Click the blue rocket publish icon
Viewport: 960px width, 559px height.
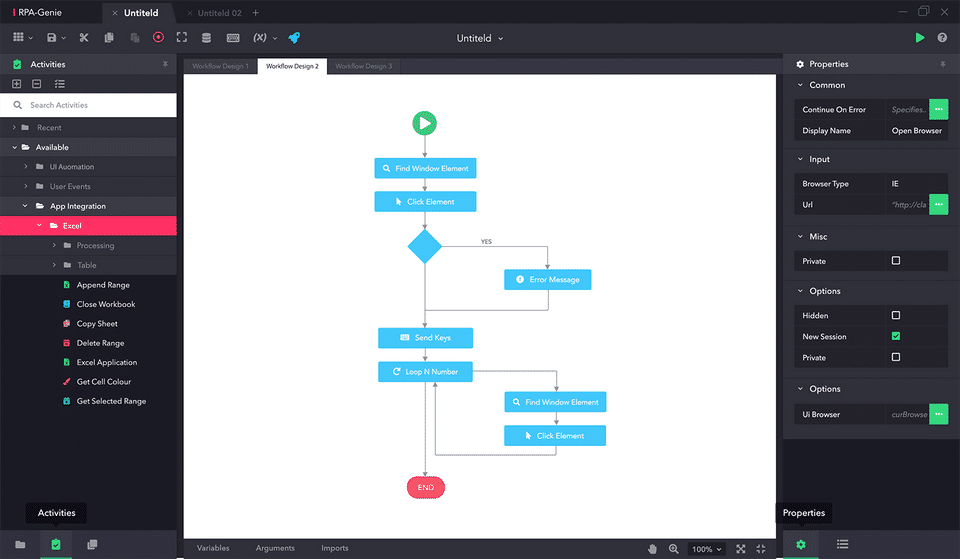tap(294, 38)
